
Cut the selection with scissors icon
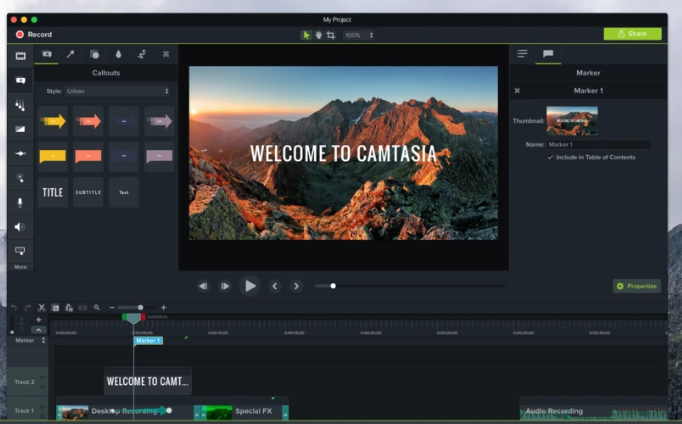pyautogui.click(x=42, y=308)
